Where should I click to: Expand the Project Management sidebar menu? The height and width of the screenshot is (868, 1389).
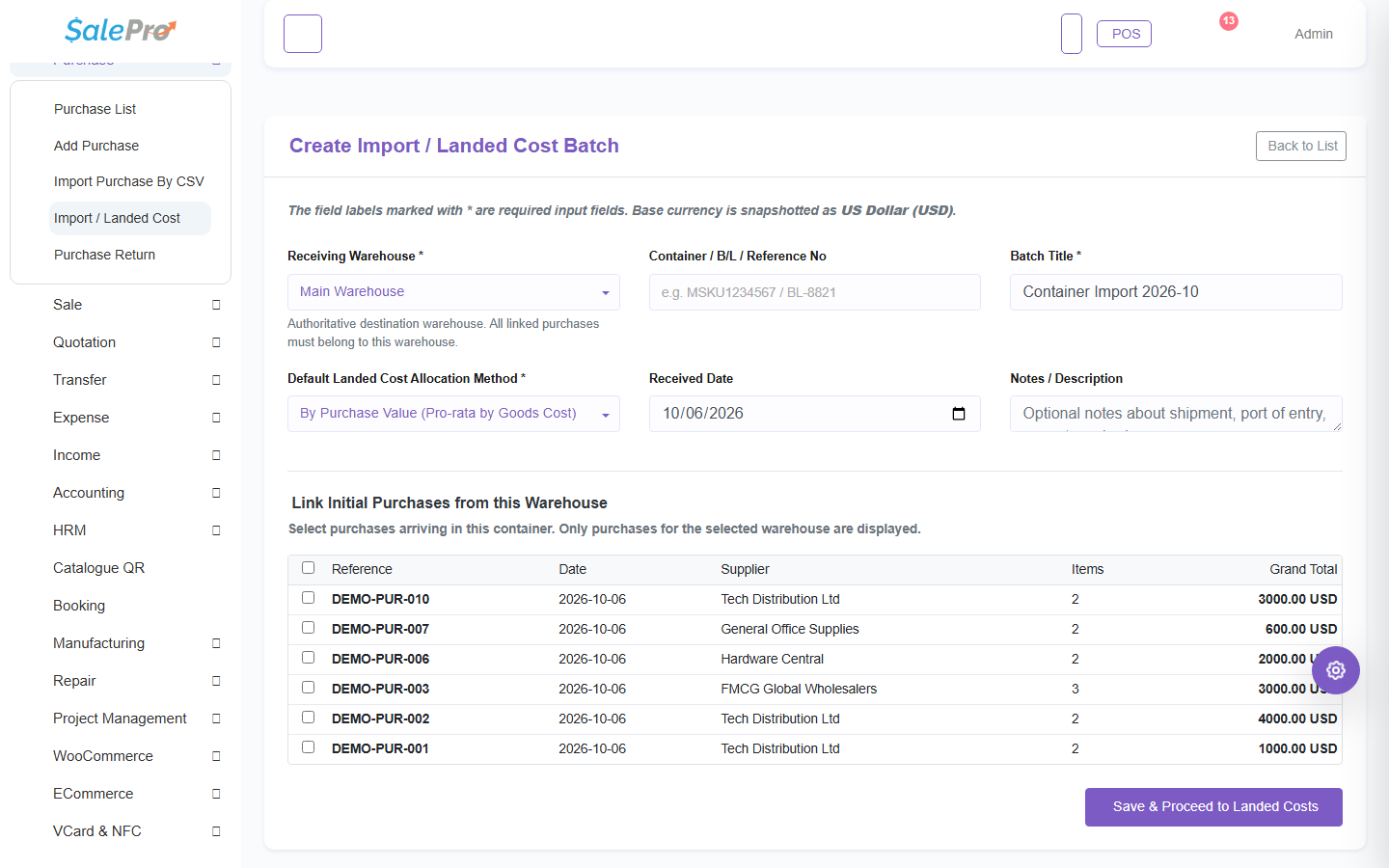[x=121, y=719]
